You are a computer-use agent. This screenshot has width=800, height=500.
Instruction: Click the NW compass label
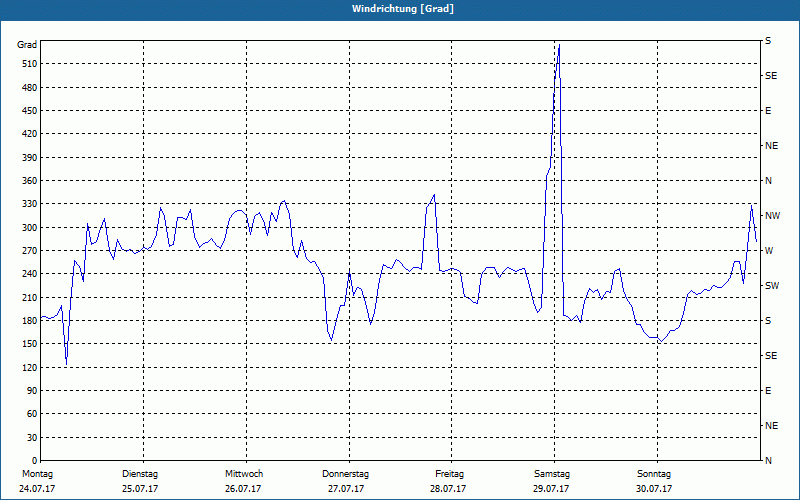[772, 216]
